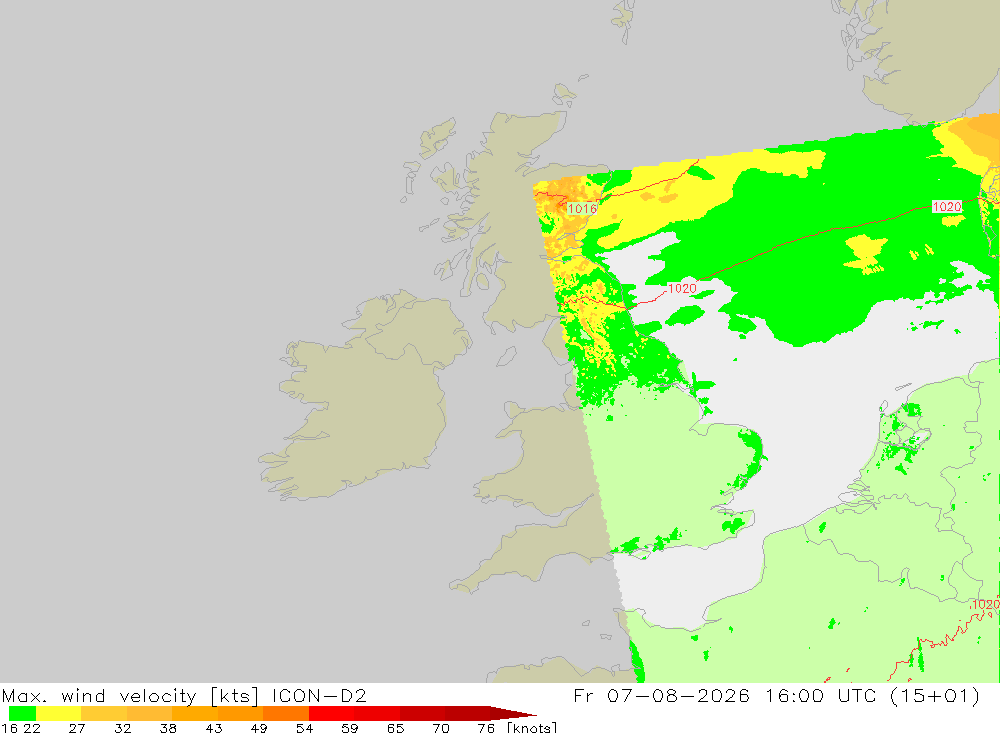Image resolution: width=1000 pixels, height=733 pixels.
Task: Click the green 16–22 knots legend swatch
Action: pyautogui.click(x=22, y=713)
